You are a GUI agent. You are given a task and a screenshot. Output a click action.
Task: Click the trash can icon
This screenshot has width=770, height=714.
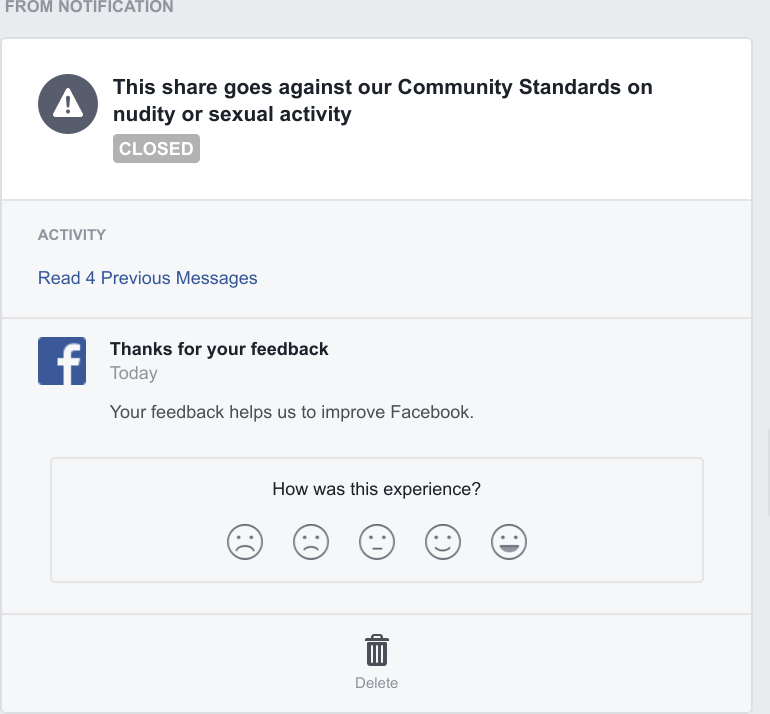[376, 651]
